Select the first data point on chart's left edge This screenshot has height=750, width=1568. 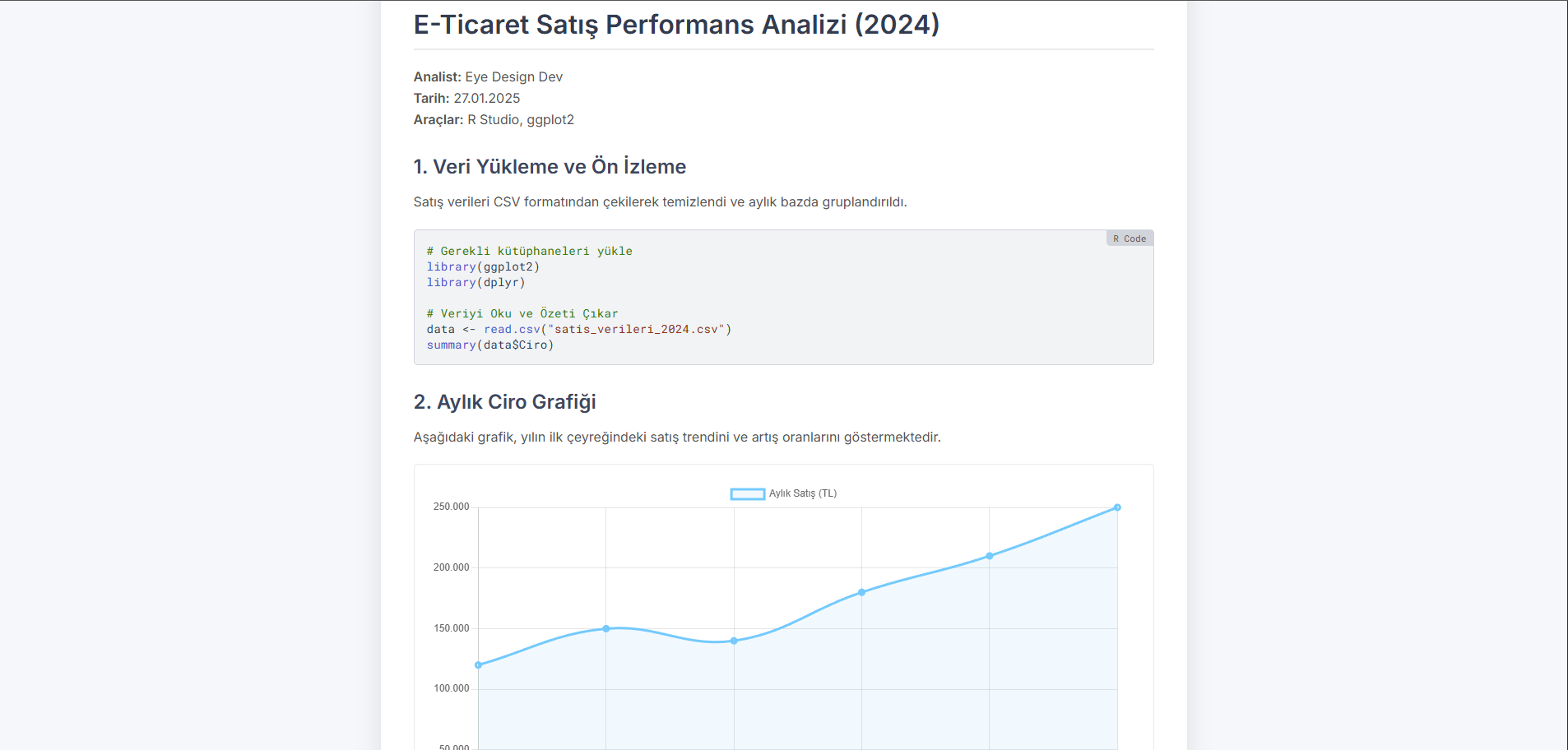(479, 665)
